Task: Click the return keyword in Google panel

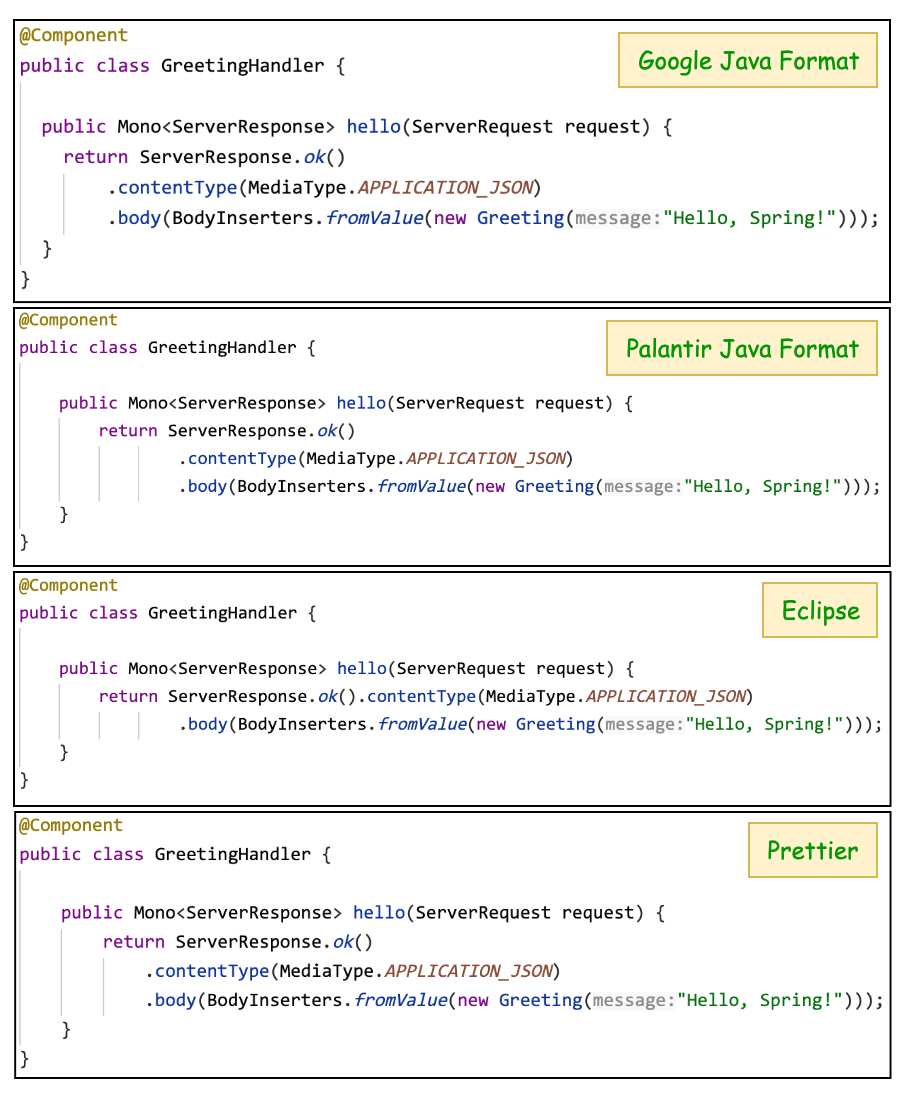Action: pyautogui.click(x=96, y=157)
